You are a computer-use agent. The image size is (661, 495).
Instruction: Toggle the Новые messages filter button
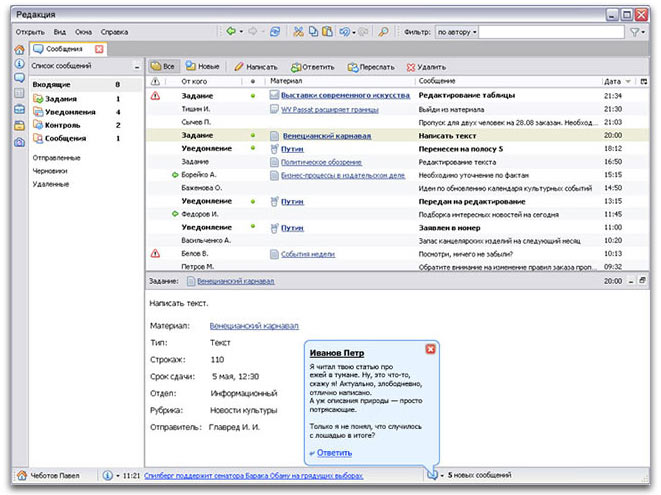coord(204,66)
